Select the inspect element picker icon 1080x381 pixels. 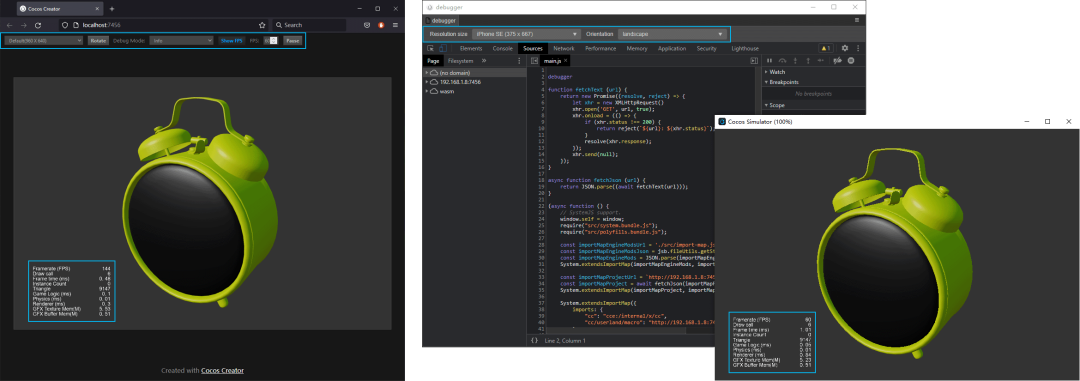tap(430, 49)
